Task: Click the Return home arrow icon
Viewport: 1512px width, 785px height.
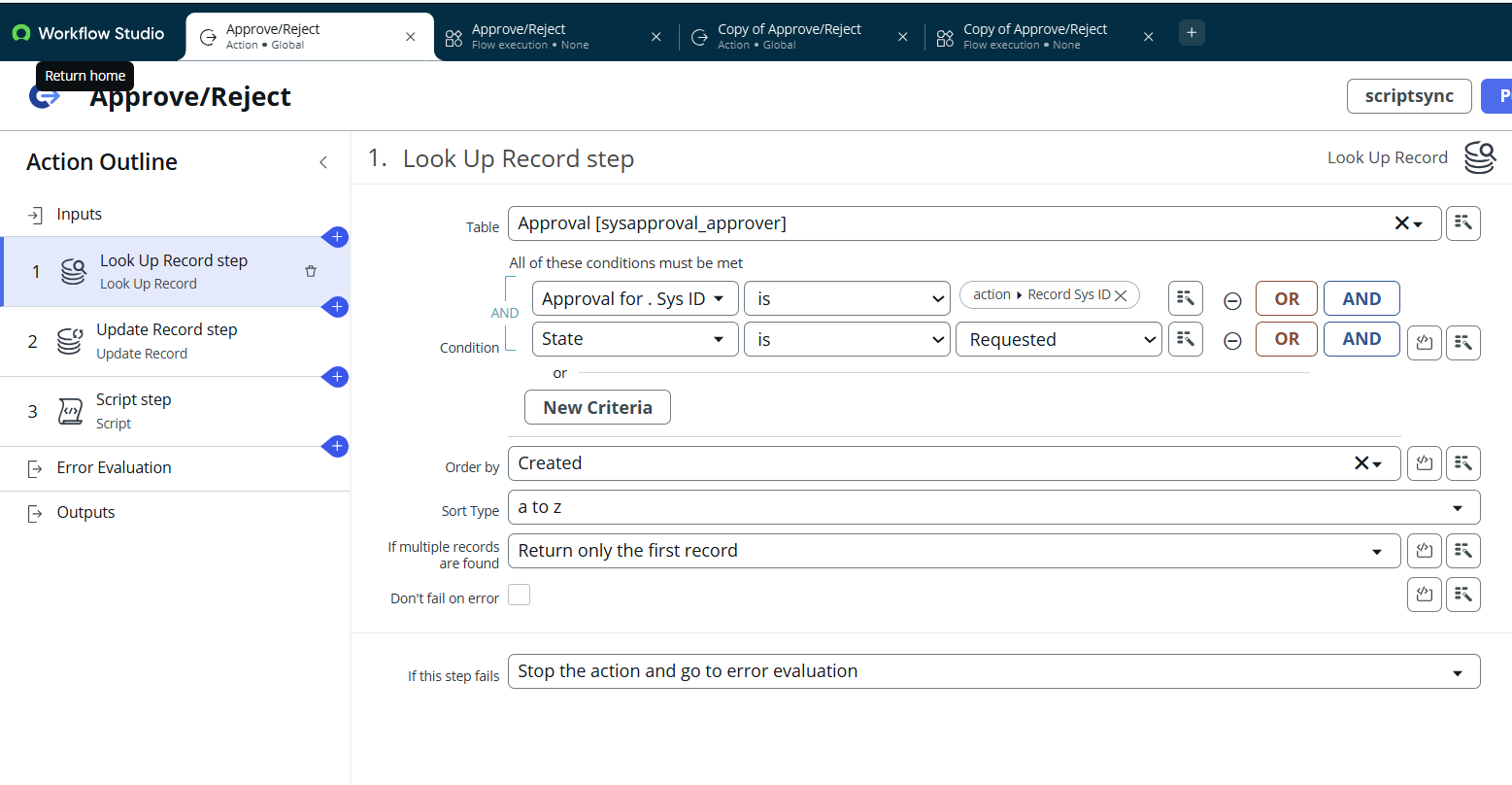Action: (44, 96)
